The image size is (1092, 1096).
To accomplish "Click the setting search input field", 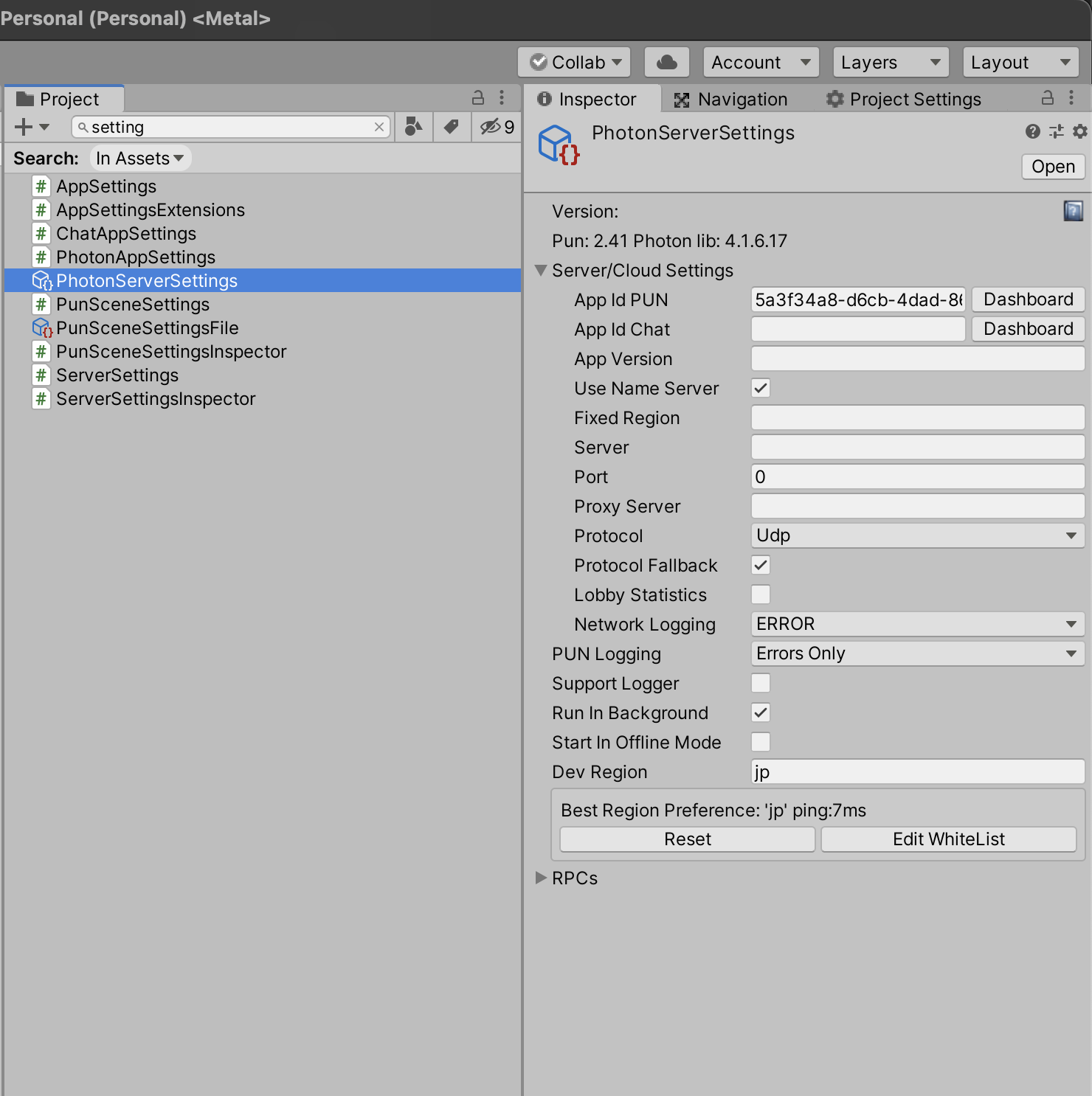I will (230, 127).
